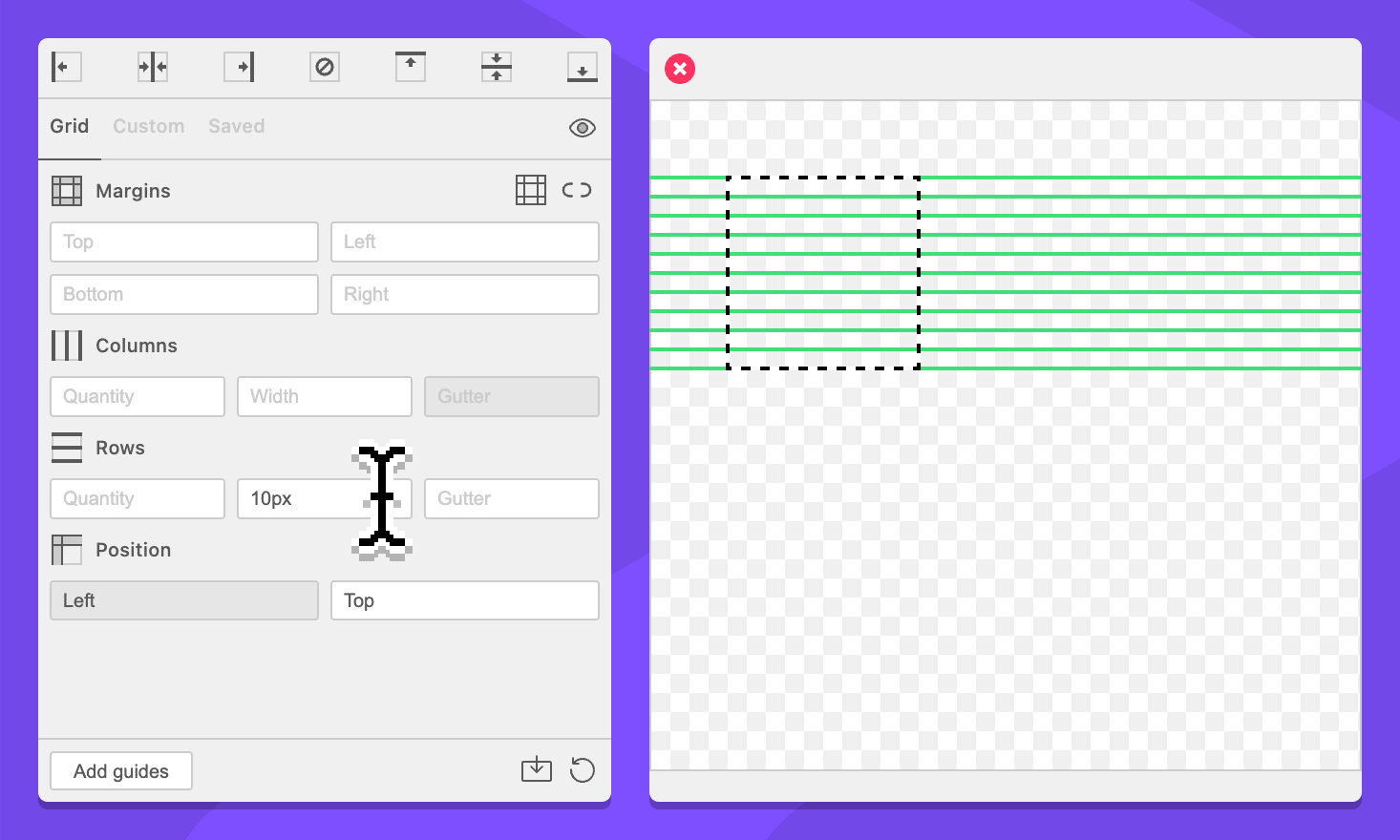Add guide to top edge icon
Image resolution: width=1400 pixels, height=840 pixels.
coord(411,67)
